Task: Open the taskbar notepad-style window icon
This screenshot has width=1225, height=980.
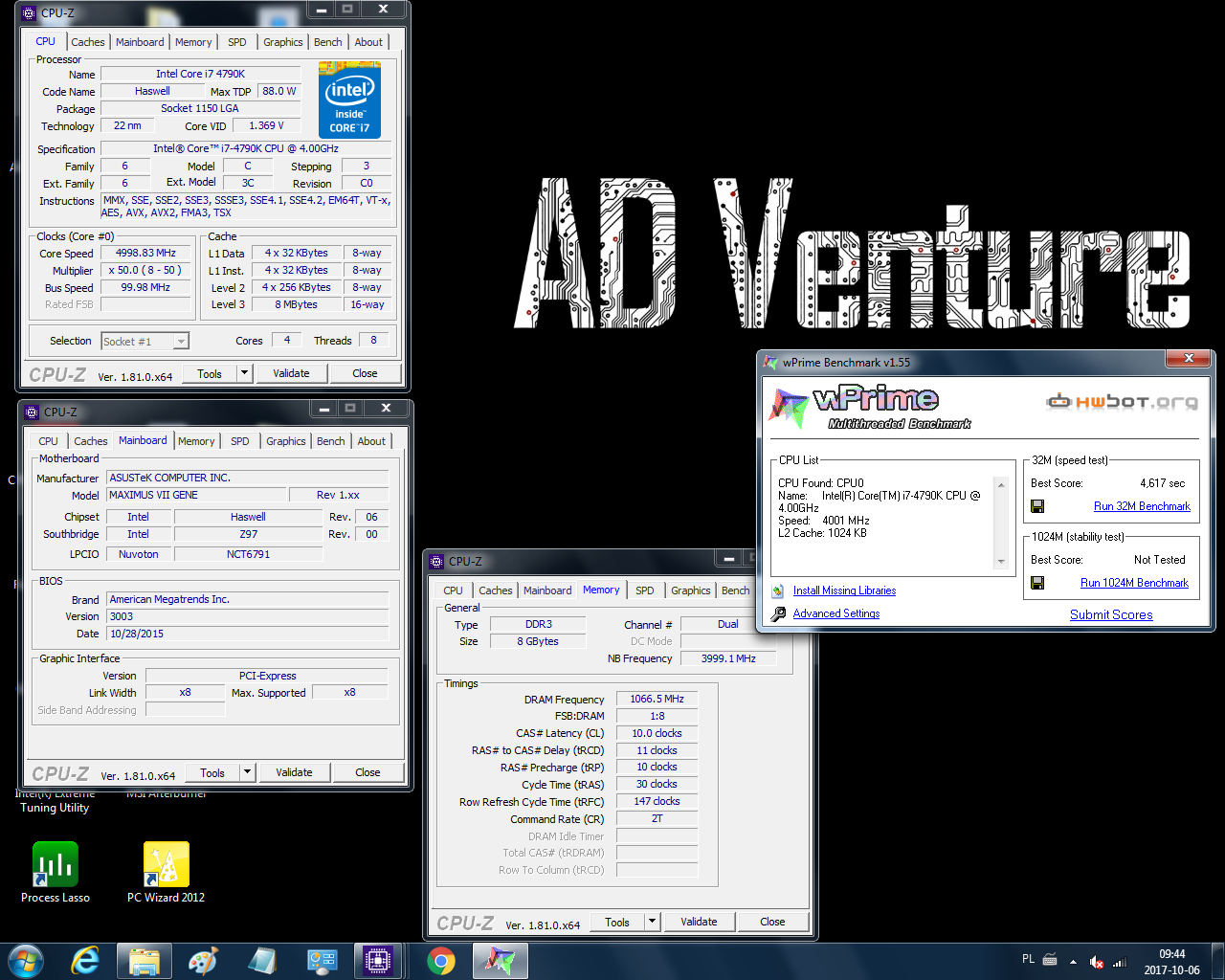Action: pos(261,961)
